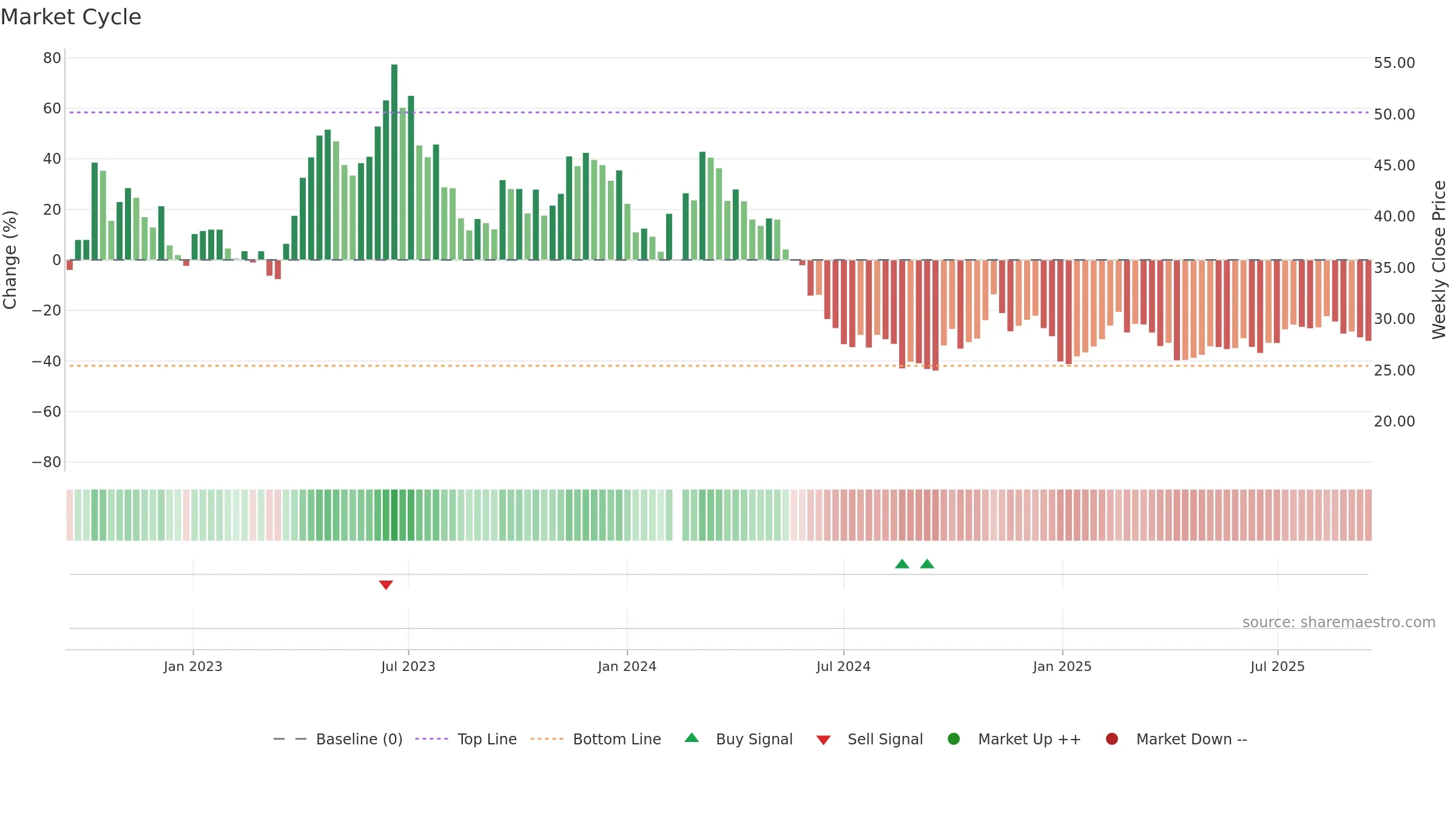
Task: Click the Jul 2025 axis label
Action: pyautogui.click(x=1278, y=666)
